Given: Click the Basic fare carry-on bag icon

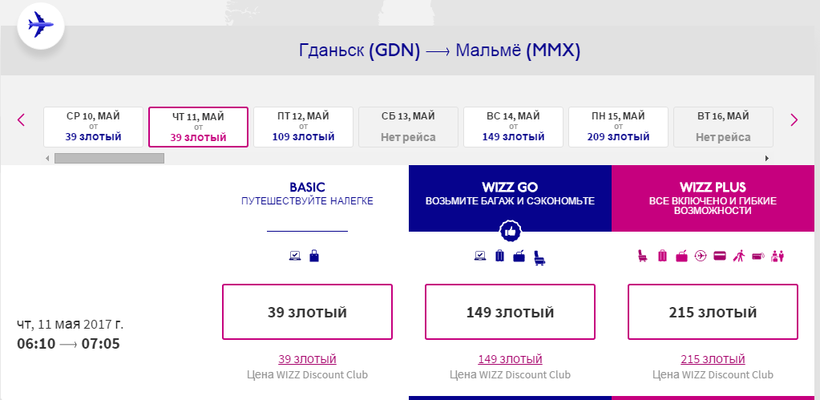Looking at the screenshot, I should 314,257.
